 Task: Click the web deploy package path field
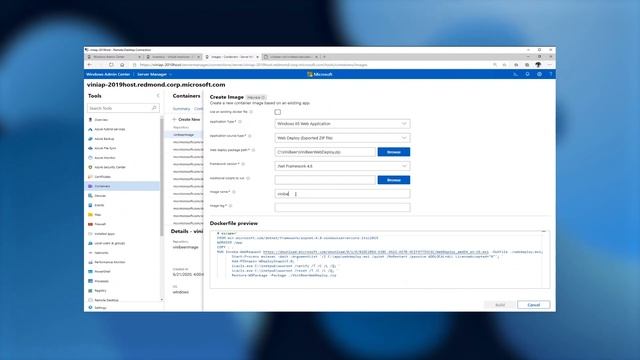pos(325,152)
